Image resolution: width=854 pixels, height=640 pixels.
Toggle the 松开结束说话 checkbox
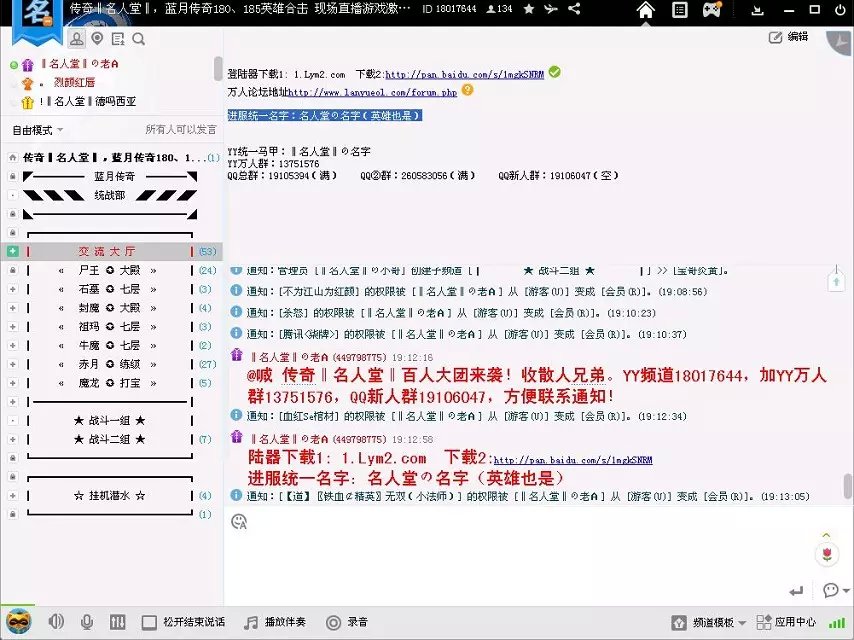pos(149,622)
